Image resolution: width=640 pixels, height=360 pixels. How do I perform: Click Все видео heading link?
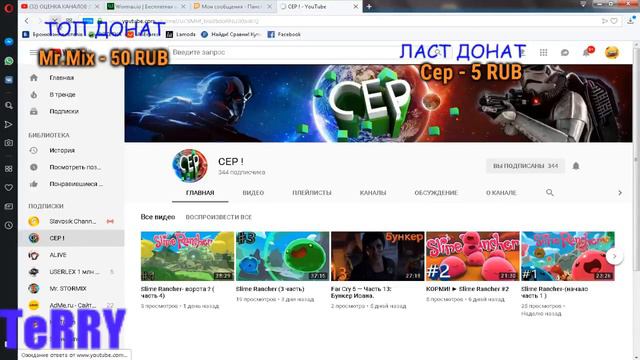(x=158, y=217)
